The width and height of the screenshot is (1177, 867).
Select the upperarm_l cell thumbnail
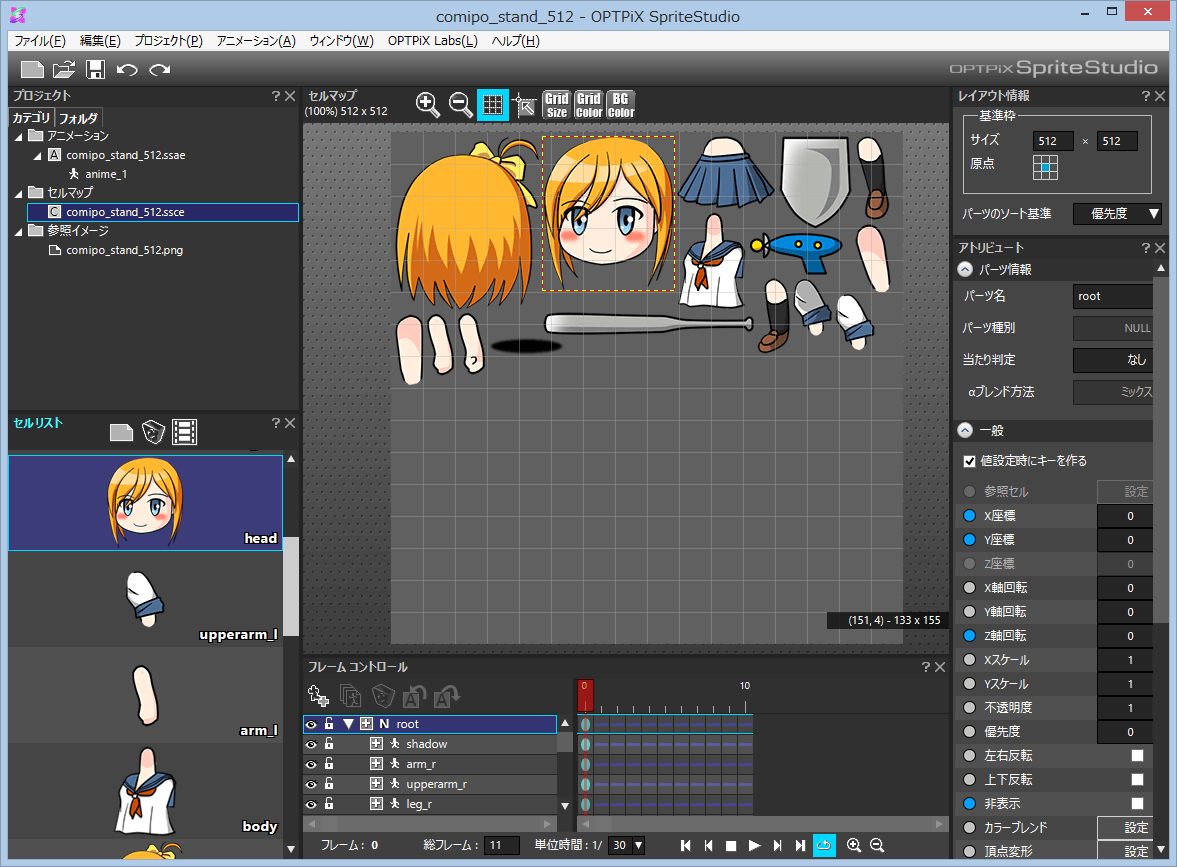point(146,599)
